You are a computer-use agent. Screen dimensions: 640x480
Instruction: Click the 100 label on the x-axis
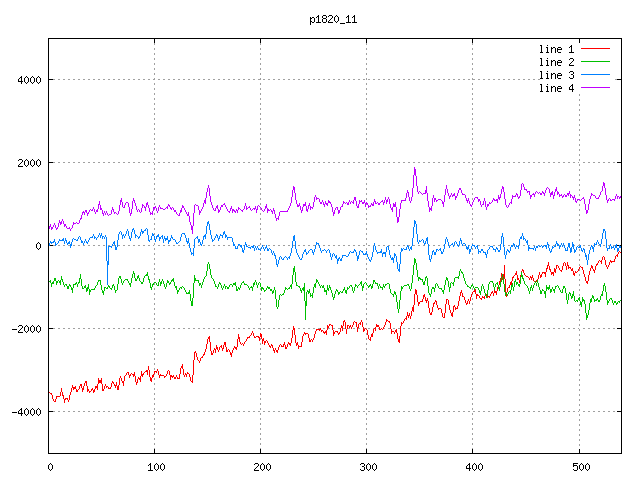pos(155,465)
